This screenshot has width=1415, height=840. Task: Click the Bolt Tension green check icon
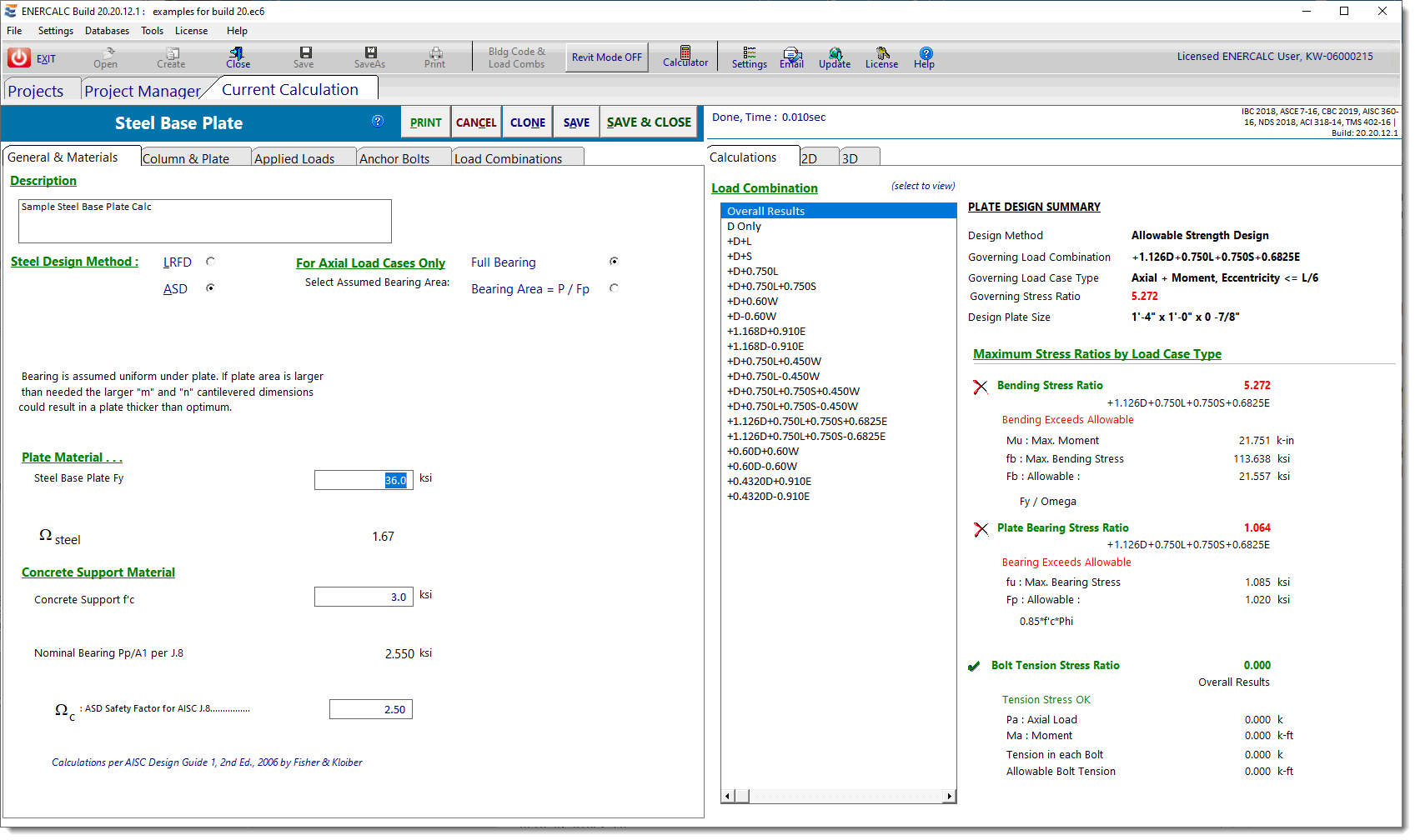point(974,666)
